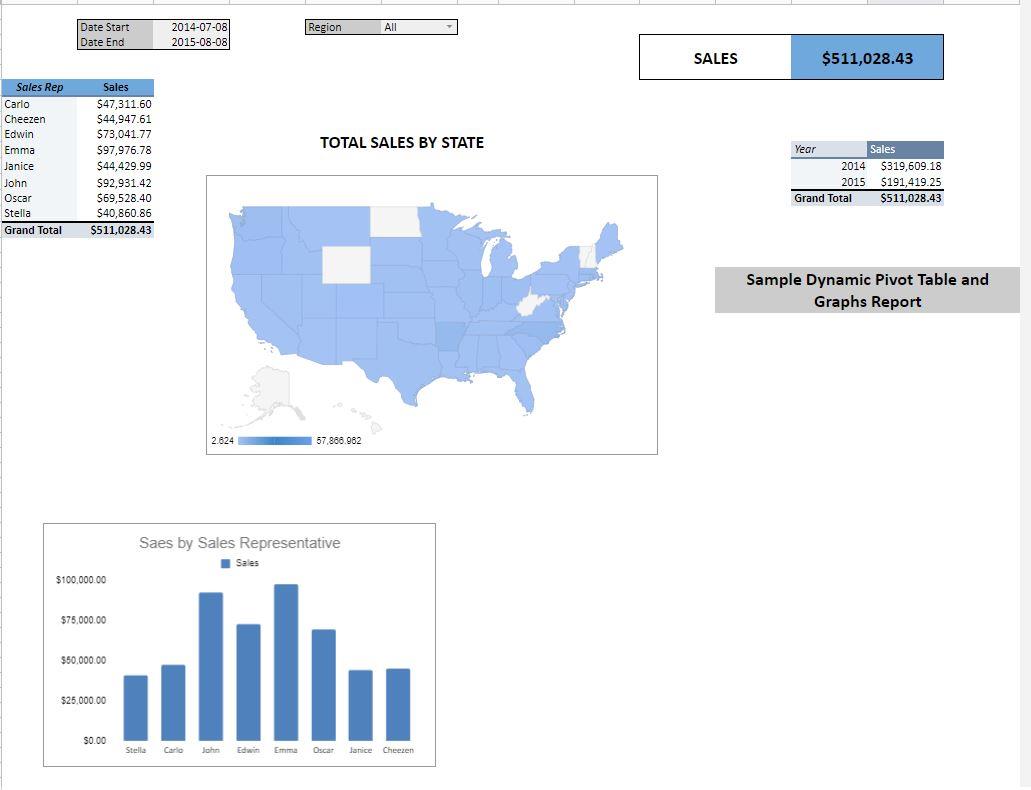Screen dimensions: 1031x790
Task: Click the Cheezen bar in the chart
Action: click(398, 704)
